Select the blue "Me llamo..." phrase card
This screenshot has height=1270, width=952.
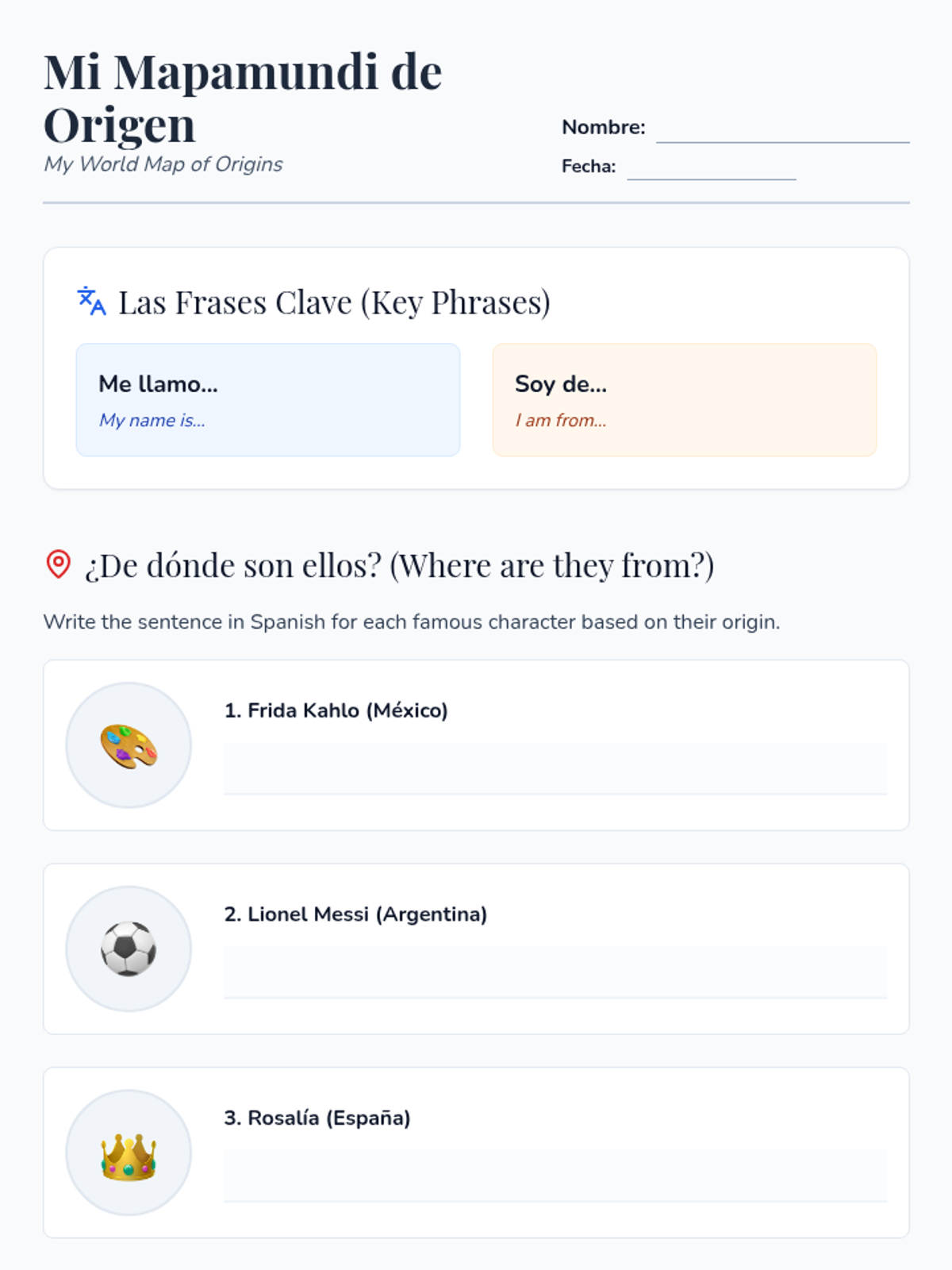click(268, 400)
